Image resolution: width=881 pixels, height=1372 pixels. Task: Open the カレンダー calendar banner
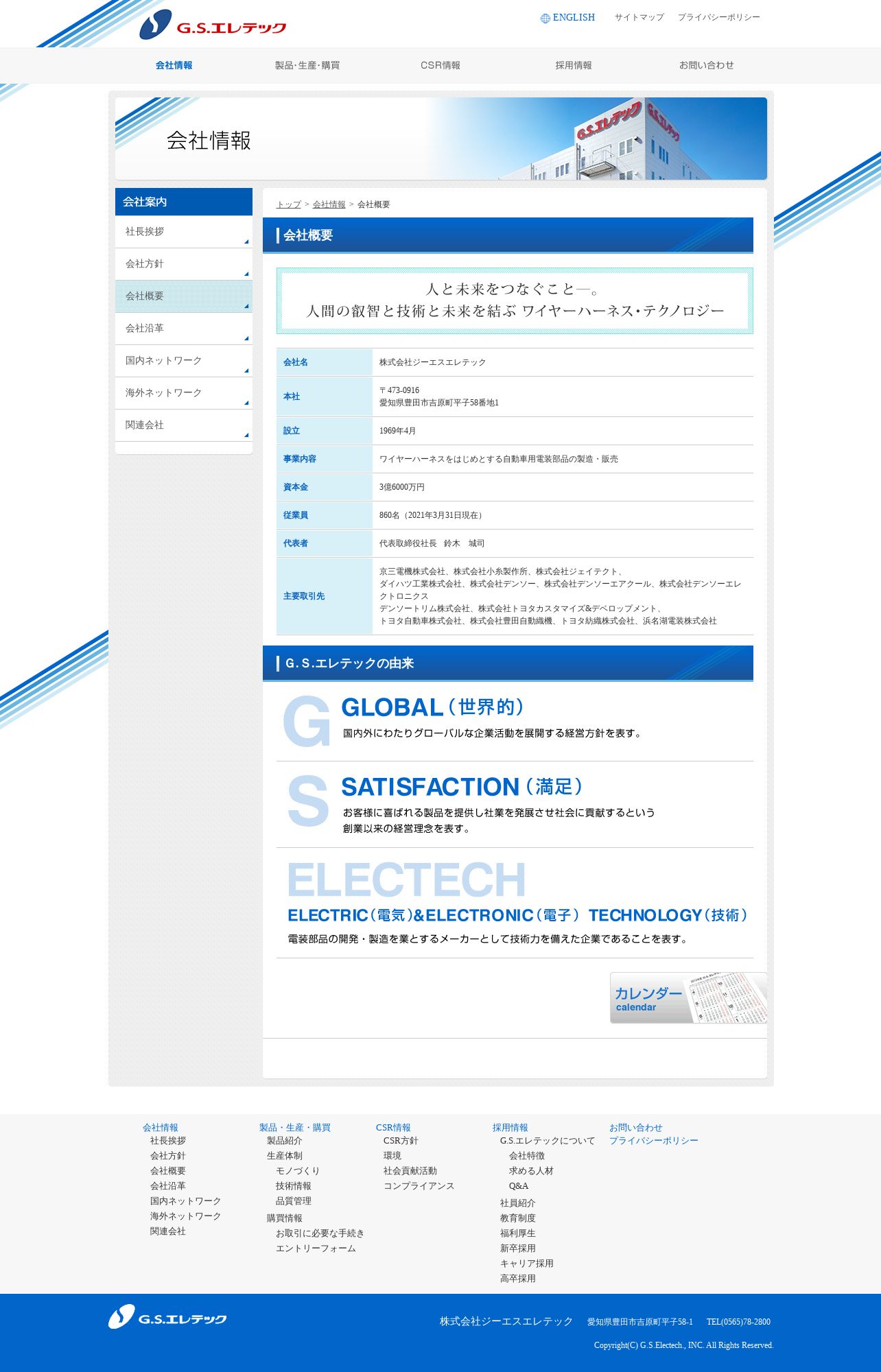(688, 998)
